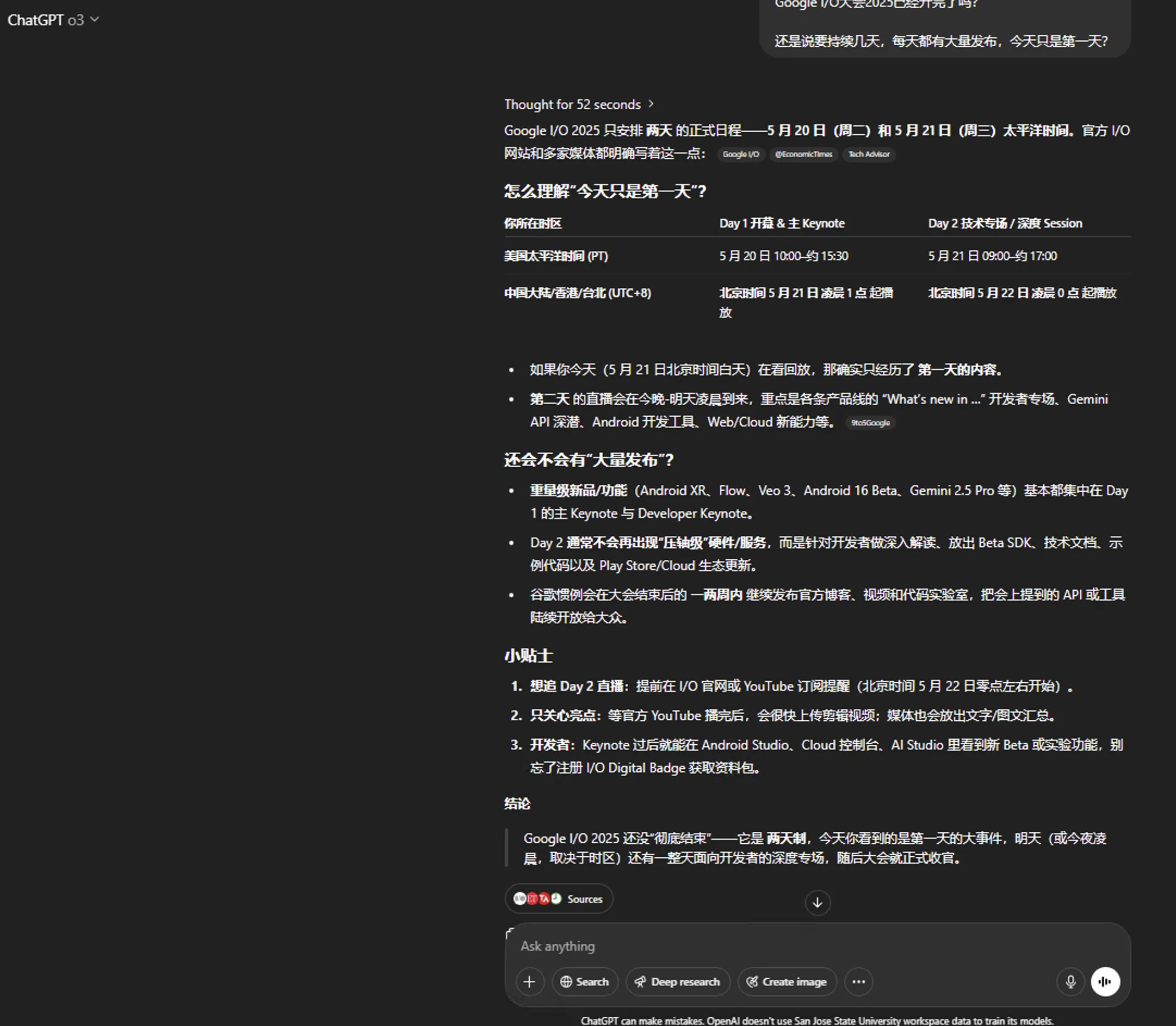Open the Sources button below the answer

click(x=559, y=898)
